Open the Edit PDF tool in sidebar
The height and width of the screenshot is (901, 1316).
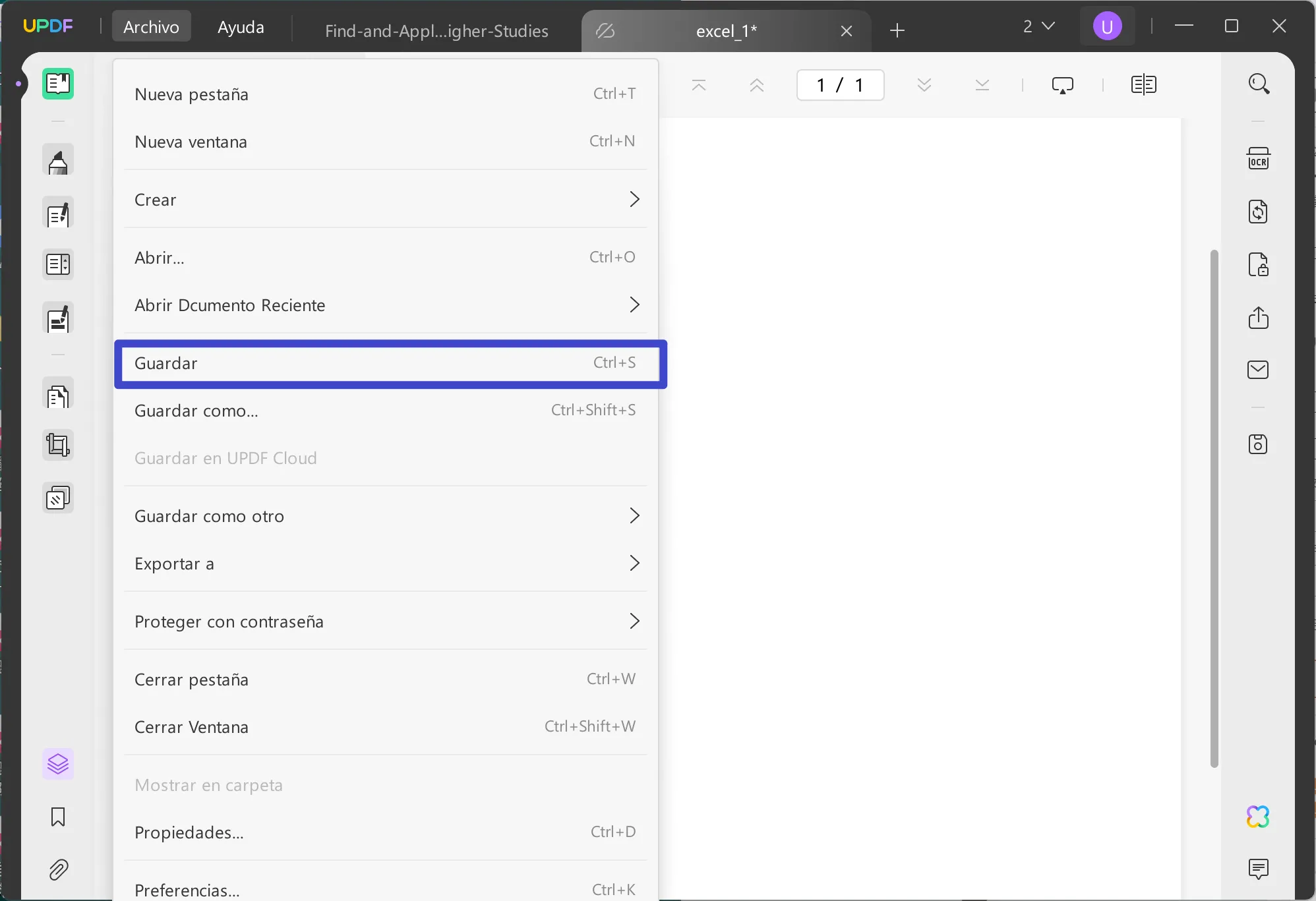click(58, 213)
